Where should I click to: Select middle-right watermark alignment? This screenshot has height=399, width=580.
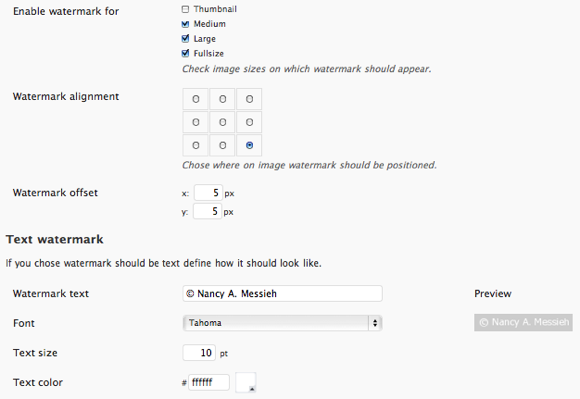coord(249,122)
